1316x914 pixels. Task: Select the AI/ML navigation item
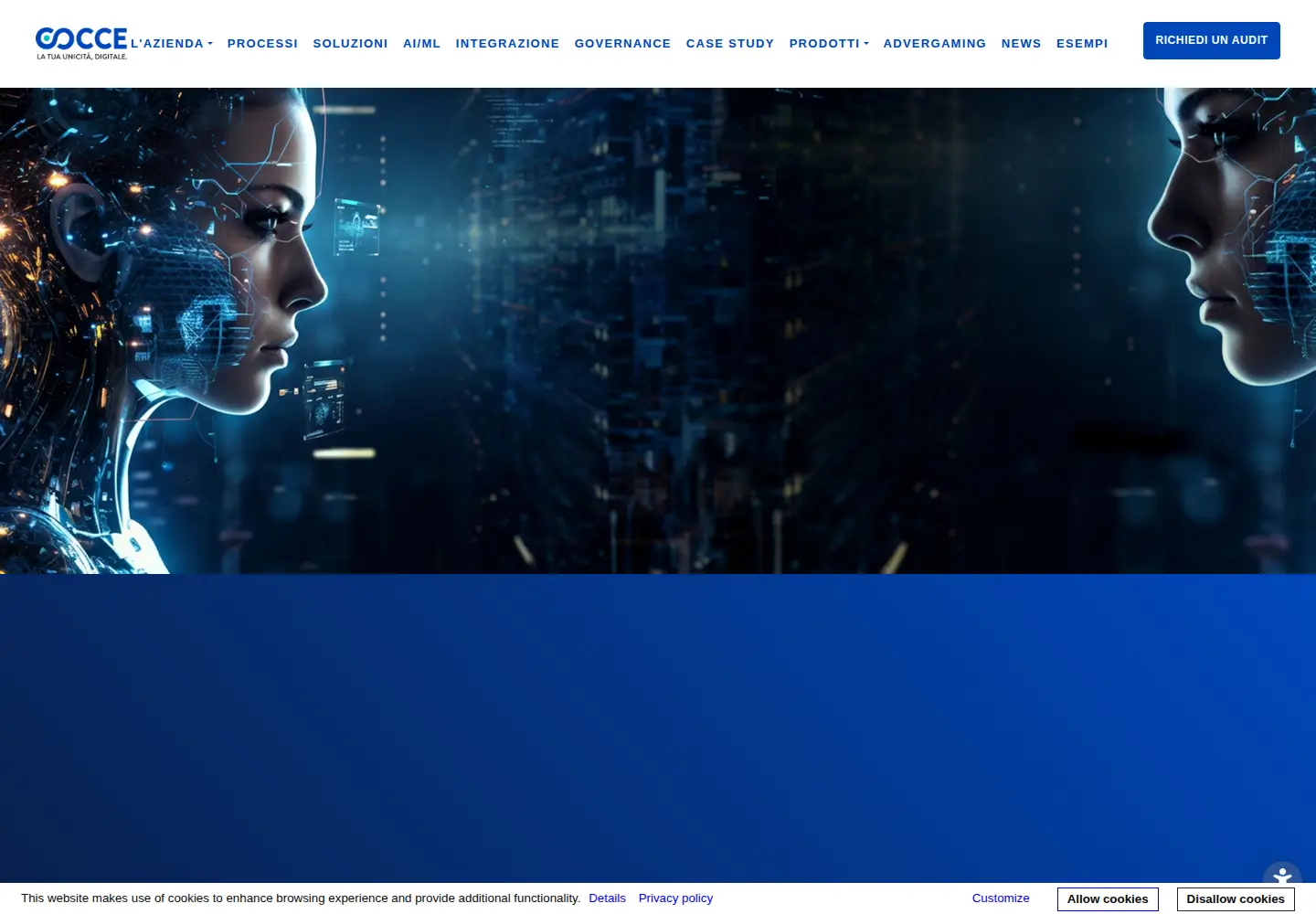coord(421,44)
